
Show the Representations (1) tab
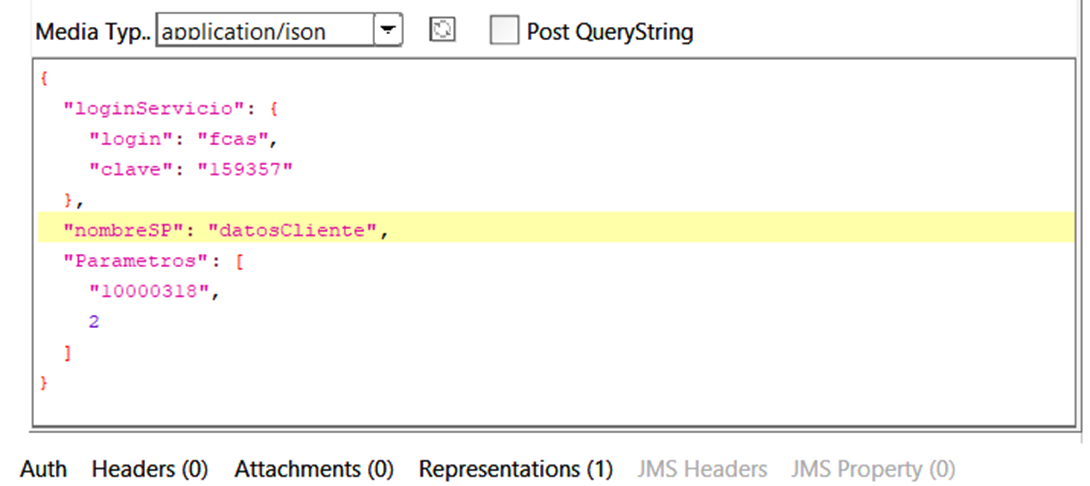tap(515, 468)
